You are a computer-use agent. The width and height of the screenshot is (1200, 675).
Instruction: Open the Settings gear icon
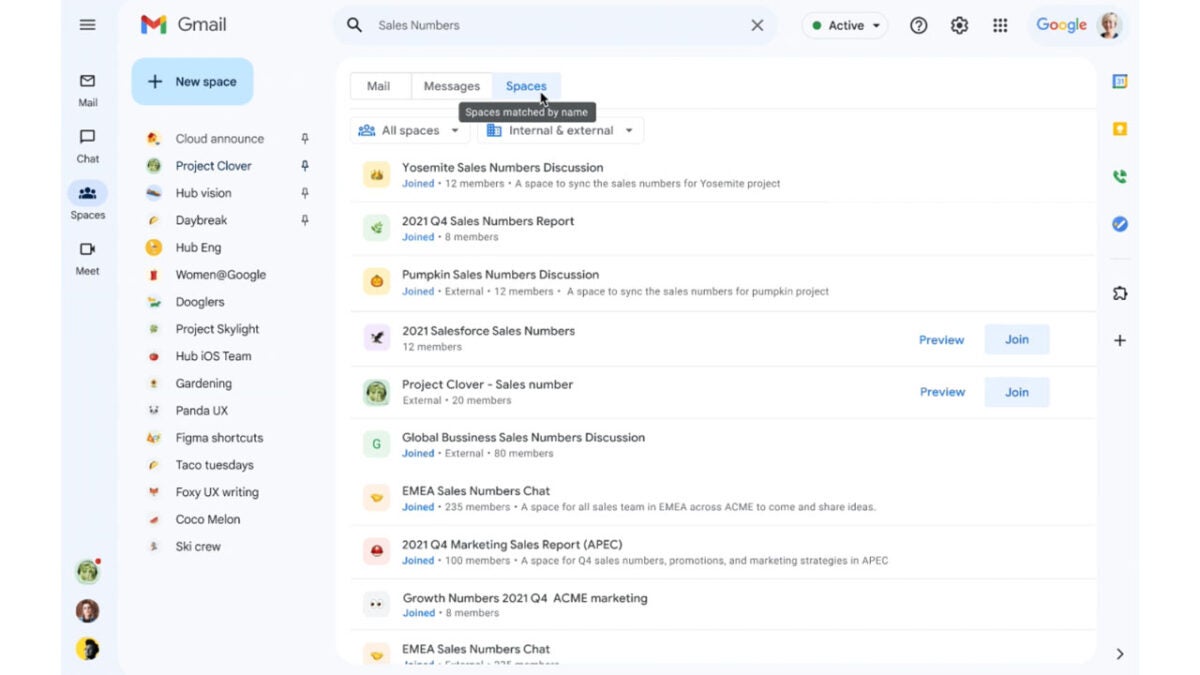pos(959,26)
